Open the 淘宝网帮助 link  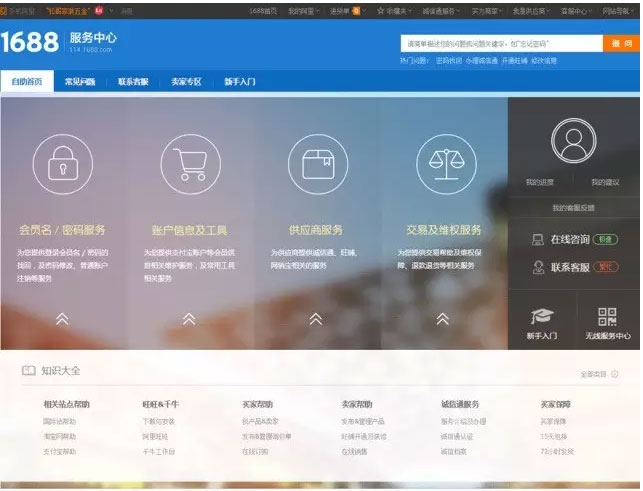pos(59,436)
